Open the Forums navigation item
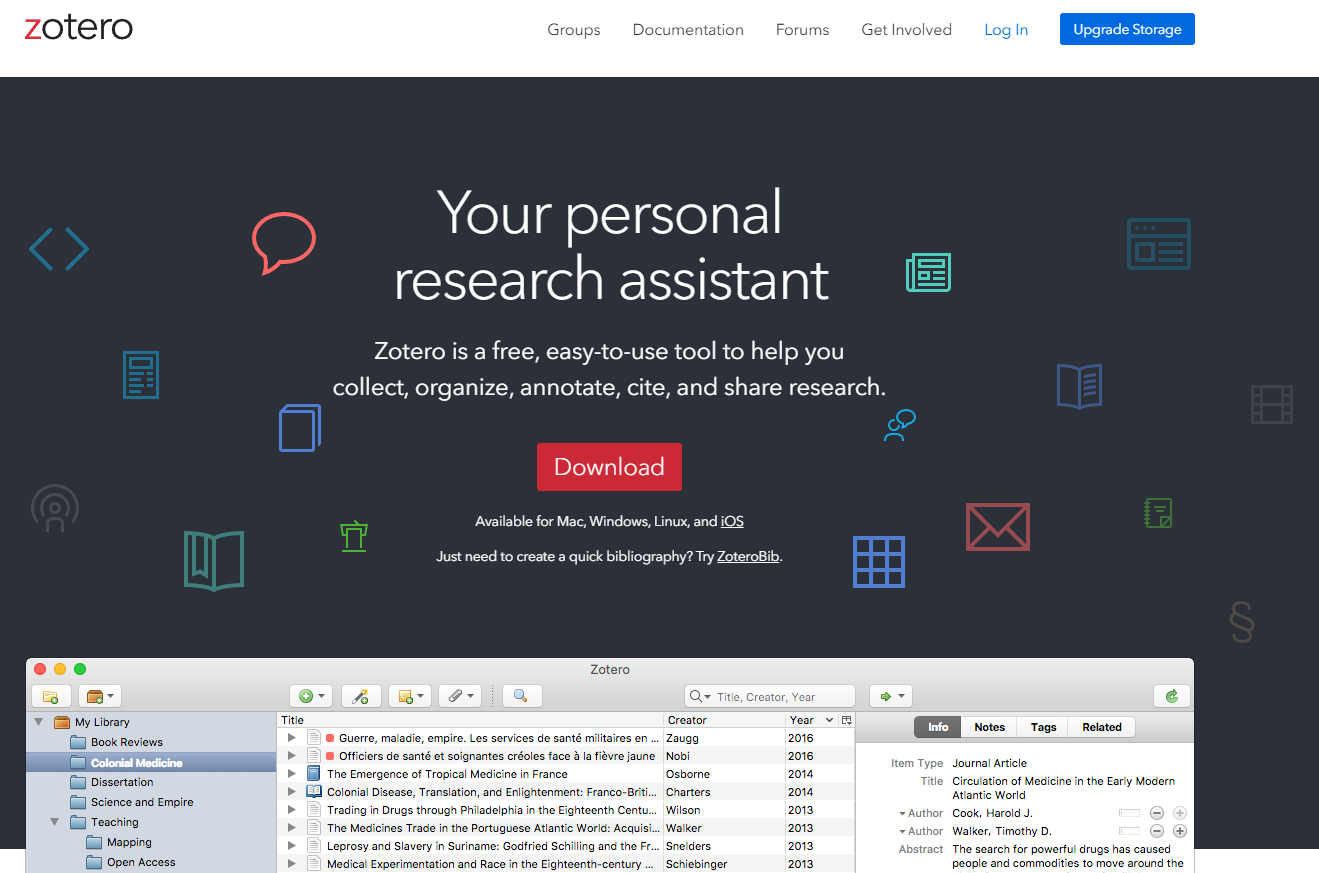 (802, 30)
